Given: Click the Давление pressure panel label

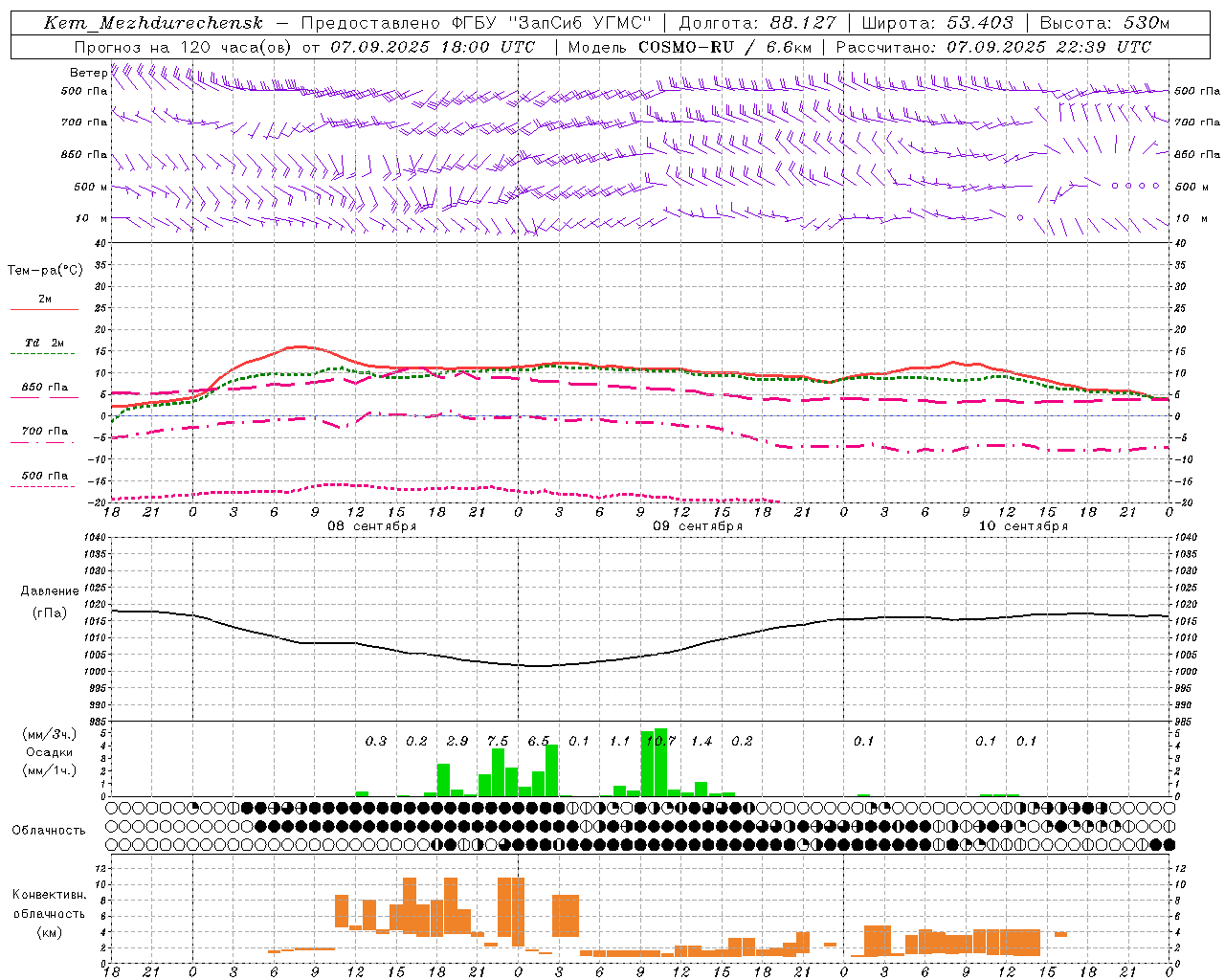Looking at the screenshot, I should pyautogui.click(x=50, y=591).
